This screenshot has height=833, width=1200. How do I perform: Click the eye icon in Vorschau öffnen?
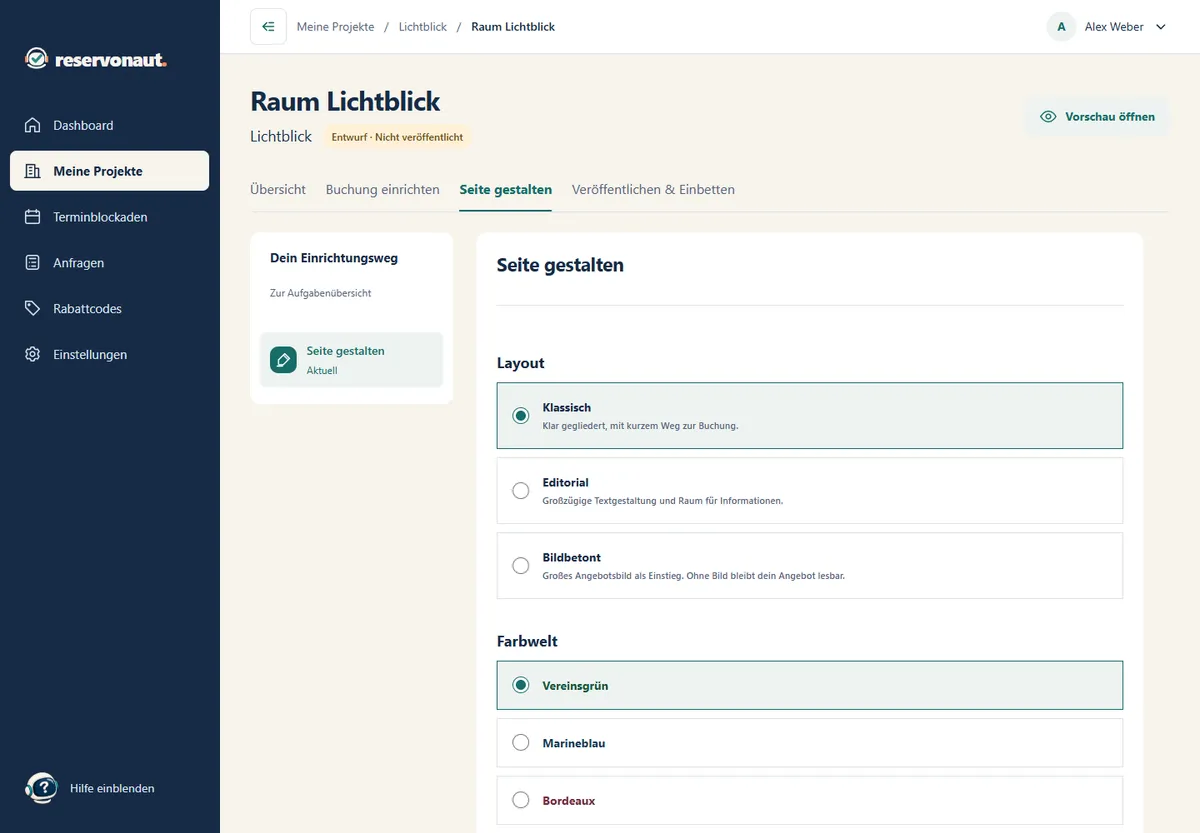tap(1048, 117)
